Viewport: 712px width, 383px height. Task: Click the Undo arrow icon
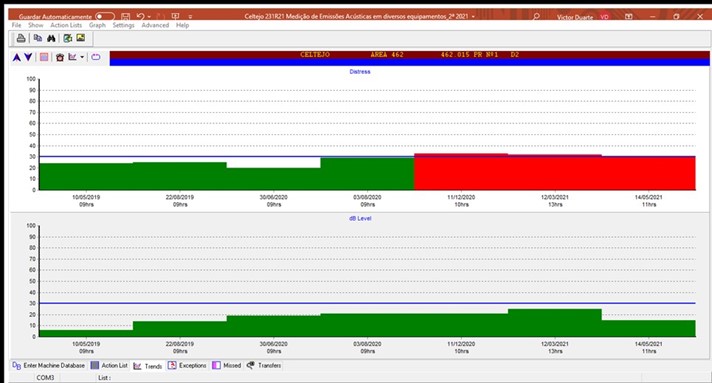coord(140,17)
